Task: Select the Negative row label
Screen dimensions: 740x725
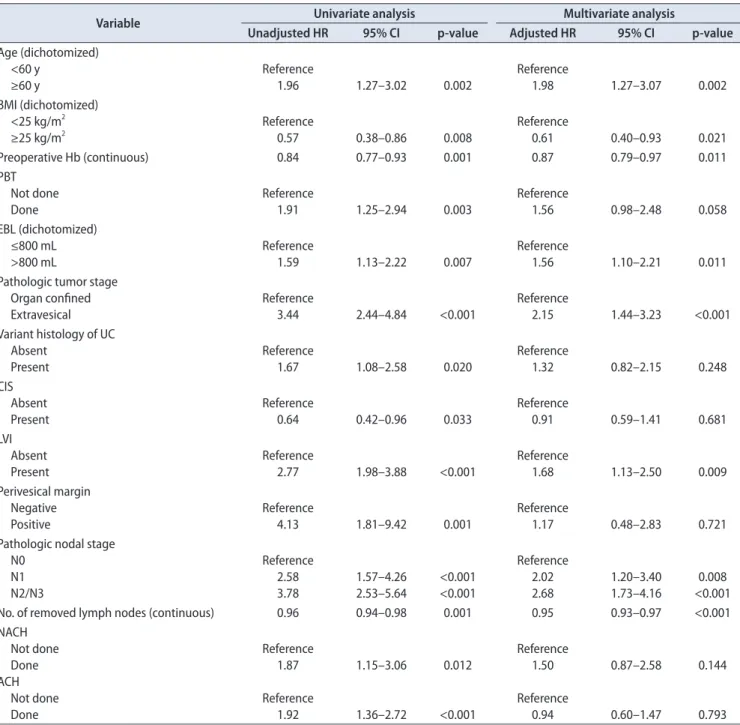Action: pyautogui.click(x=34, y=508)
